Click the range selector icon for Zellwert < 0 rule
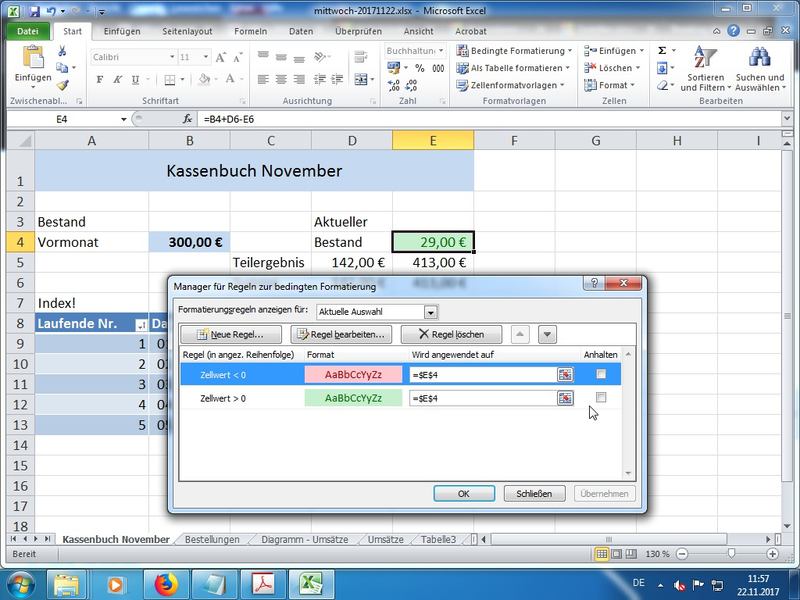This screenshot has width=800, height=600. pos(566,374)
